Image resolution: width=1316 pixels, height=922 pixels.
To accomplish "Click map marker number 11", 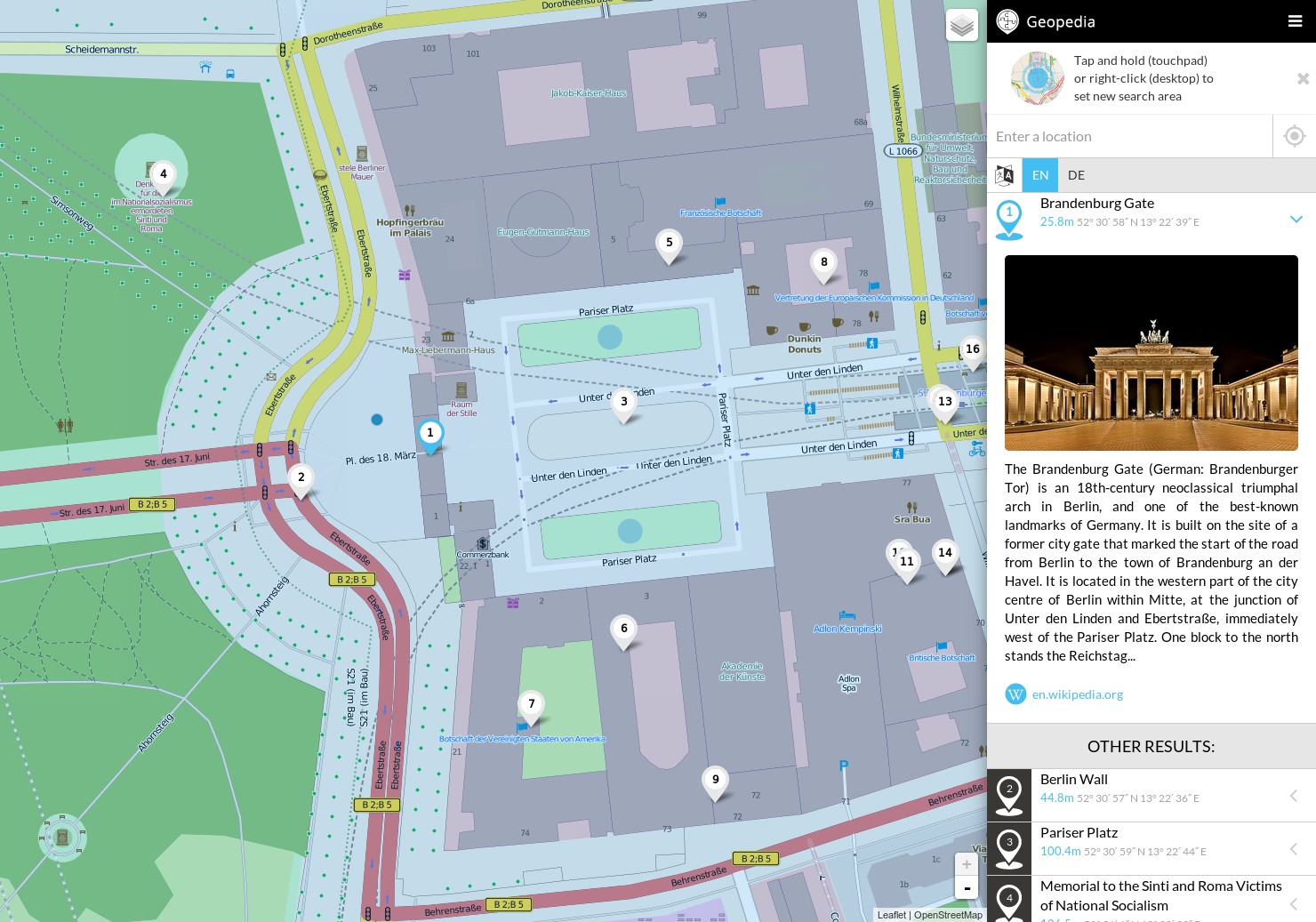I will (x=907, y=565).
